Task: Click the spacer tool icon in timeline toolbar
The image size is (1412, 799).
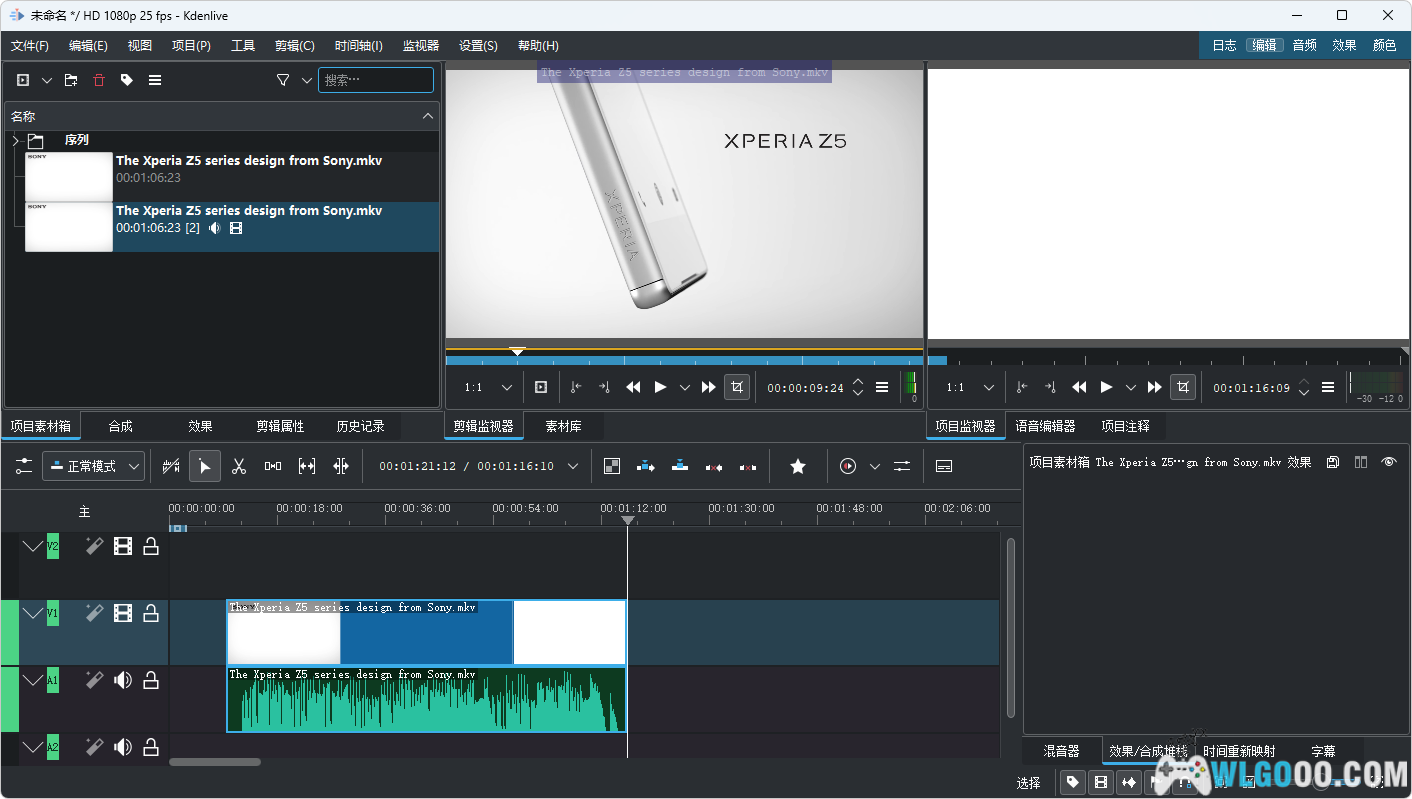Action: click(x=273, y=466)
